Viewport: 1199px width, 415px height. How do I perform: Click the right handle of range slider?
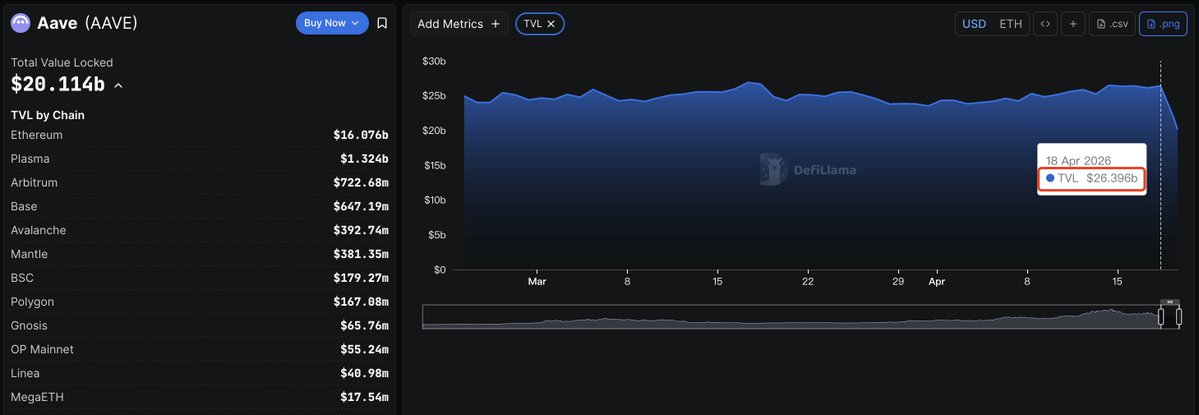tap(1178, 316)
